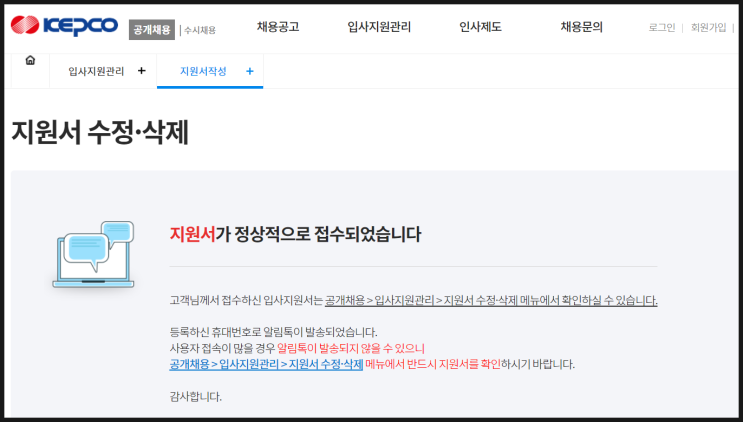The height and width of the screenshot is (422, 743).
Task: Click the 로그인 link
Action: point(661,27)
